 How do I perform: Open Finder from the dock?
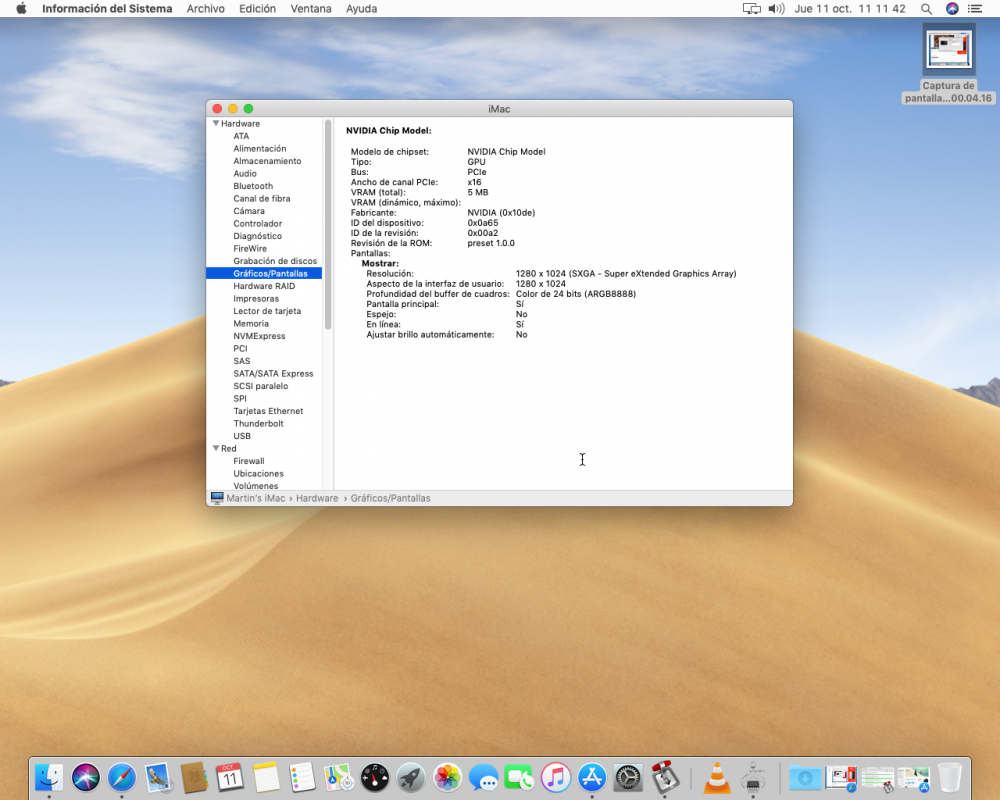49,778
